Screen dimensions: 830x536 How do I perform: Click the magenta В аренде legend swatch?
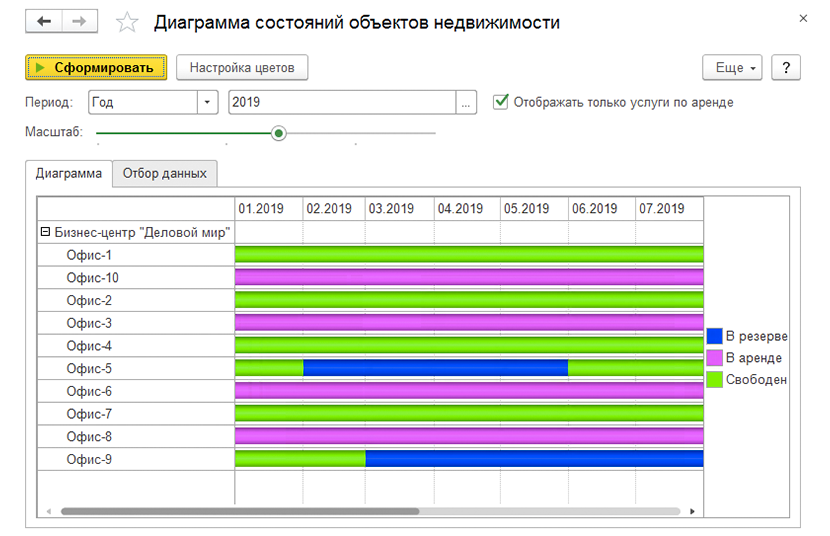click(x=715, y=358)
